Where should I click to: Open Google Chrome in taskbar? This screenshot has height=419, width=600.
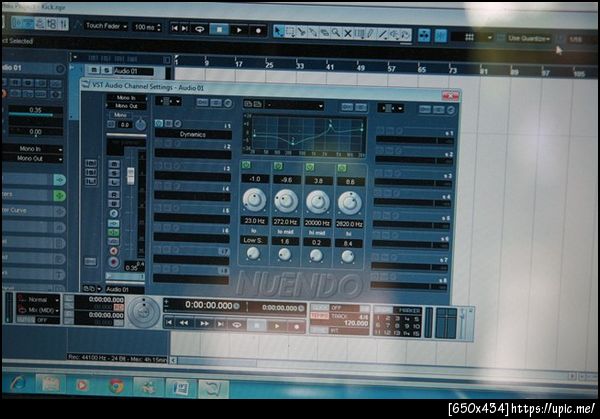117,386
